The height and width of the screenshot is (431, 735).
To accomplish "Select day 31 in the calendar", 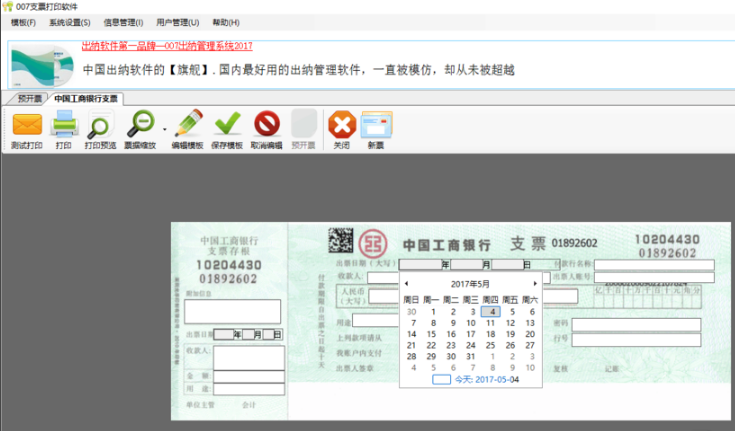I will tap(471, 356).
